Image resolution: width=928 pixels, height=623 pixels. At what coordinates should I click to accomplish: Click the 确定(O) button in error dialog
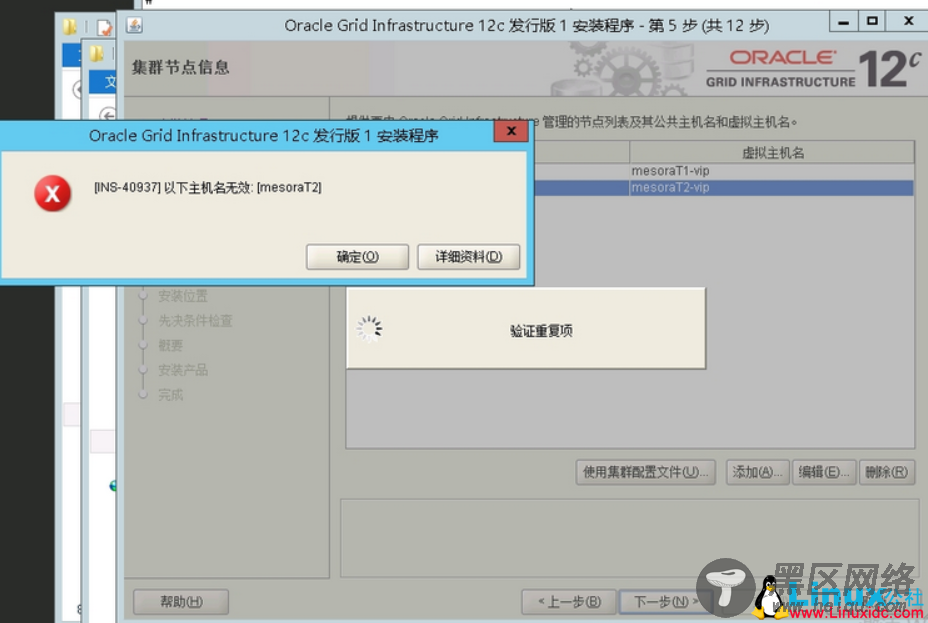[x=357, y=257]
